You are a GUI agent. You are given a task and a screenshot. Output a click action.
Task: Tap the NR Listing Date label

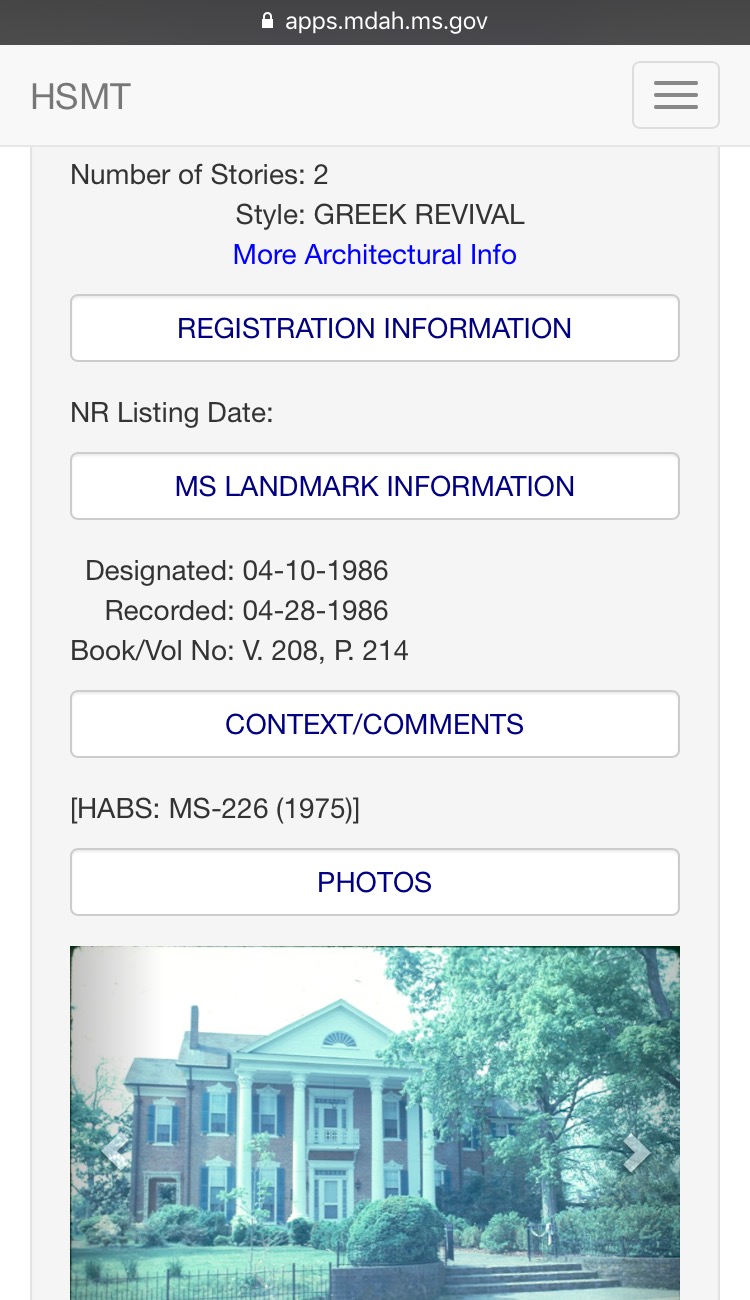point(171,413)
